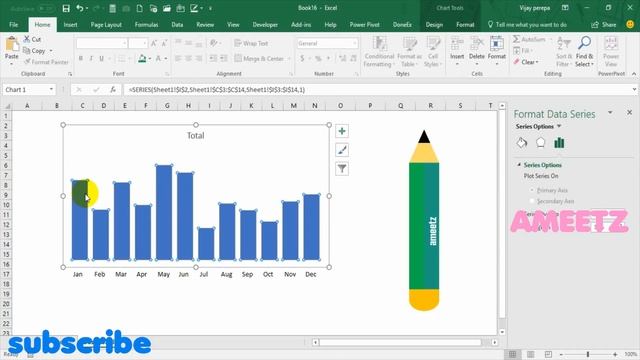Click the Save icon in the quick access toolbar

[66, 8]
